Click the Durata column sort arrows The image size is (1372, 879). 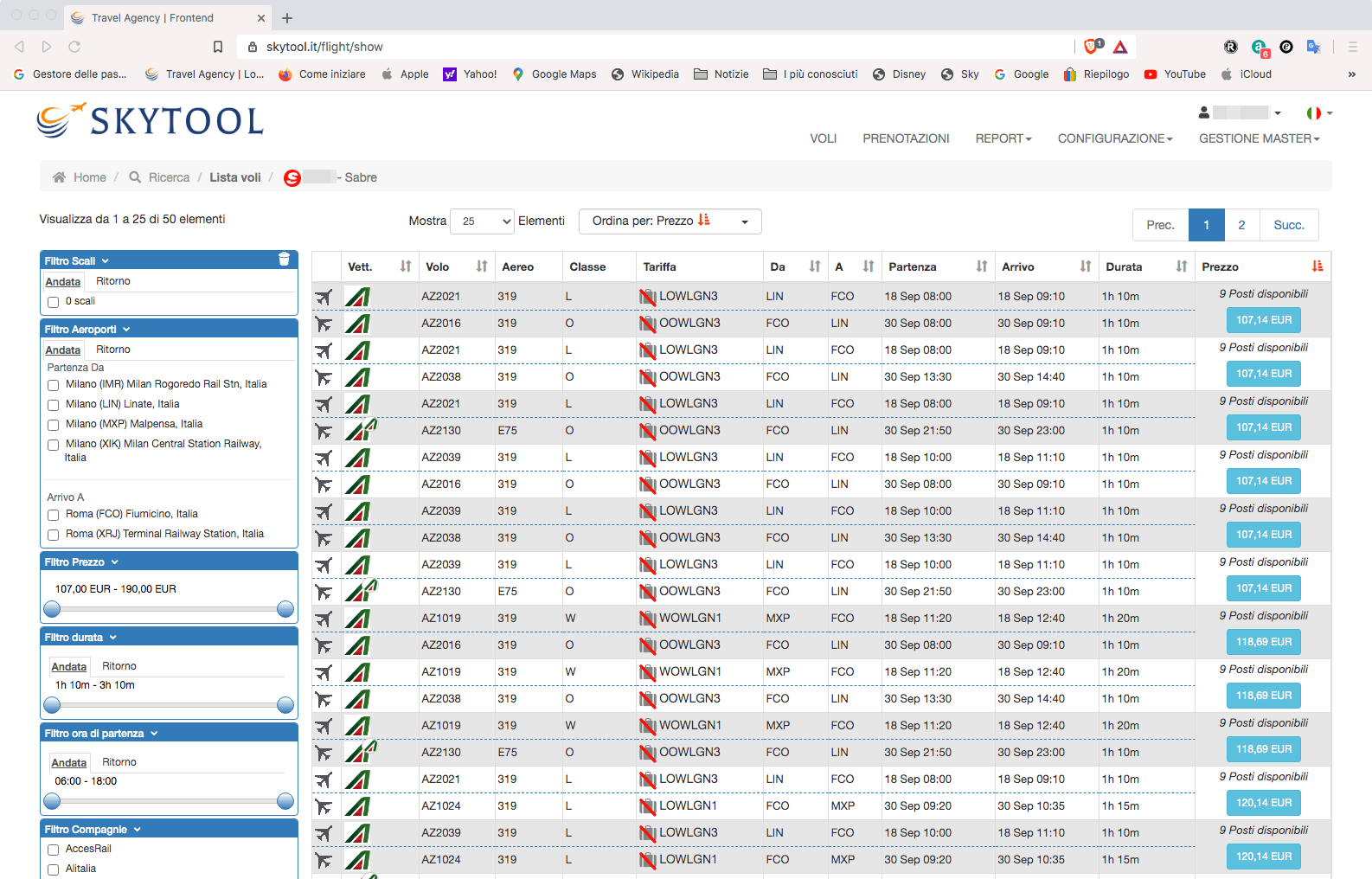(1181, 266)
